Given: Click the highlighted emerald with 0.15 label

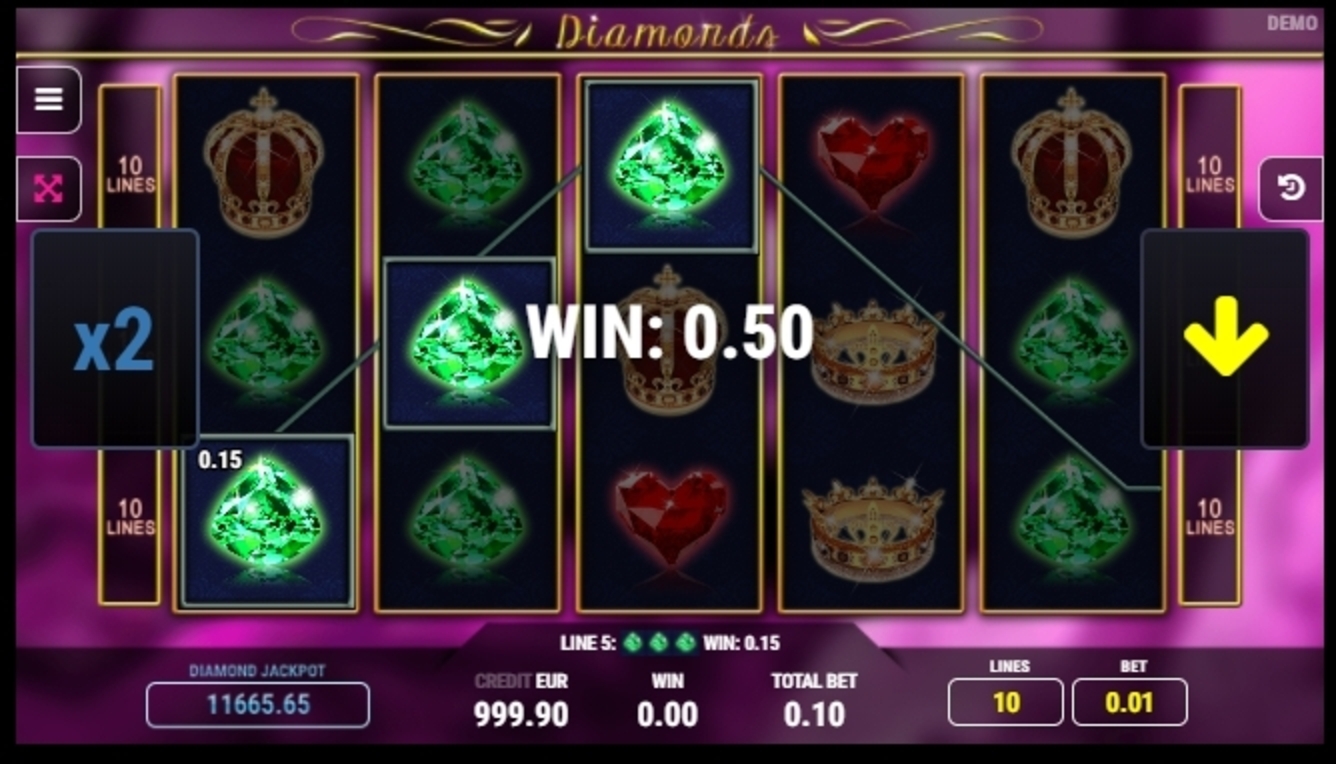Looking at the screenshot, I should [267, 521].
